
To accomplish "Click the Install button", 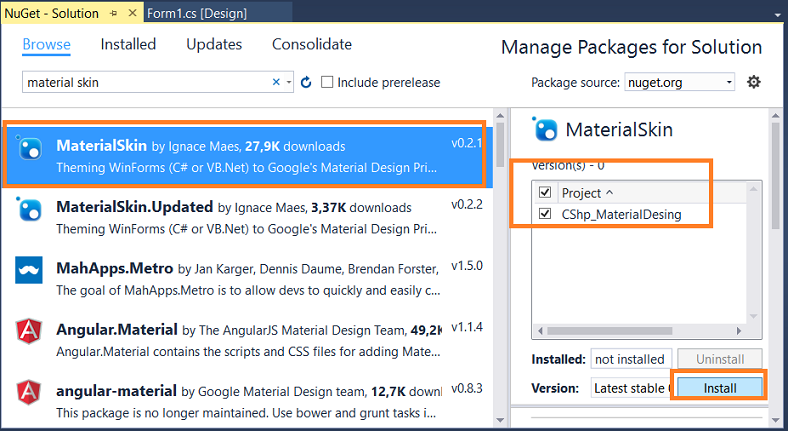I will (720, 388).
